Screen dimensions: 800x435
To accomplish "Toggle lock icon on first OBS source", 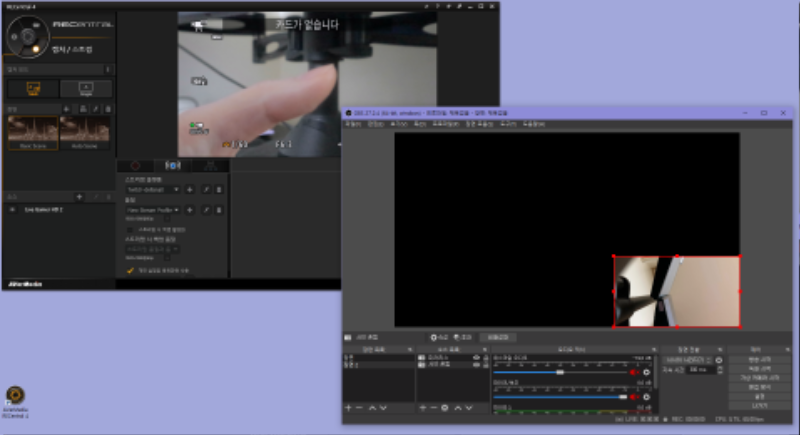I will click(x=485, y=357).
